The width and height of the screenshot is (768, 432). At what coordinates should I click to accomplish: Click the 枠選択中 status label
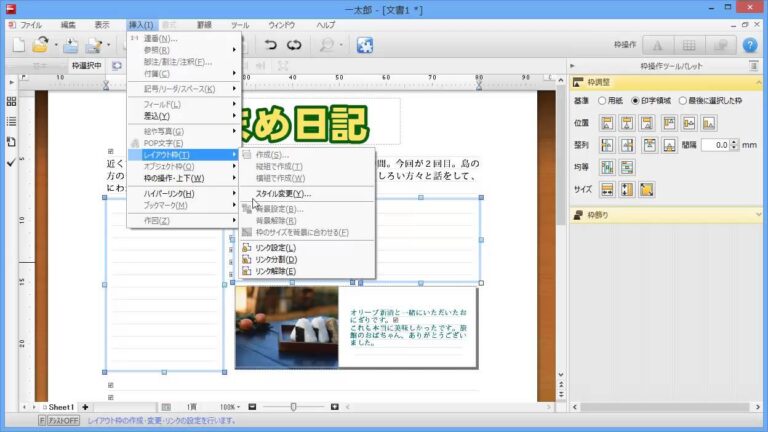point(87,66)
